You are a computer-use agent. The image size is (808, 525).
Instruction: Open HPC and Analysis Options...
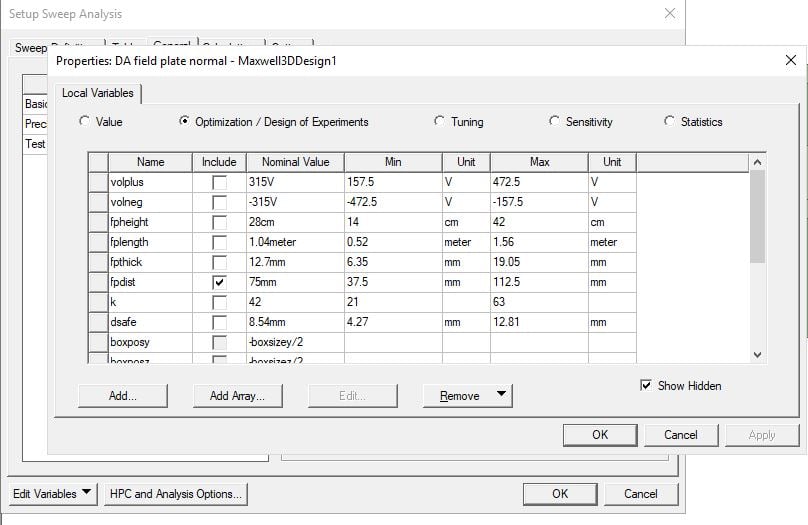point(176,494)
